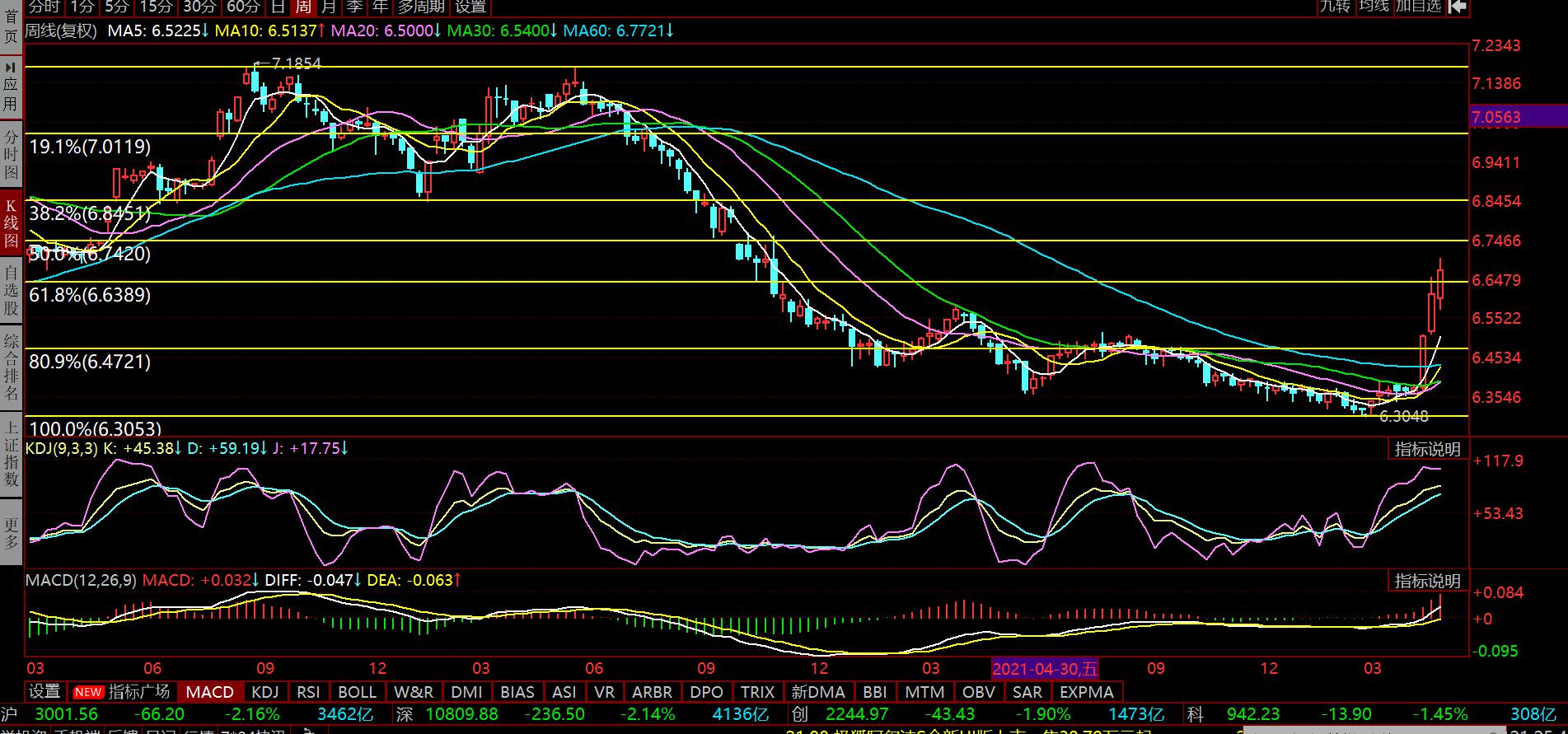The image size is (1568, 734).
Task: Select the SAR indicator tab
Action: [1027, 692]
